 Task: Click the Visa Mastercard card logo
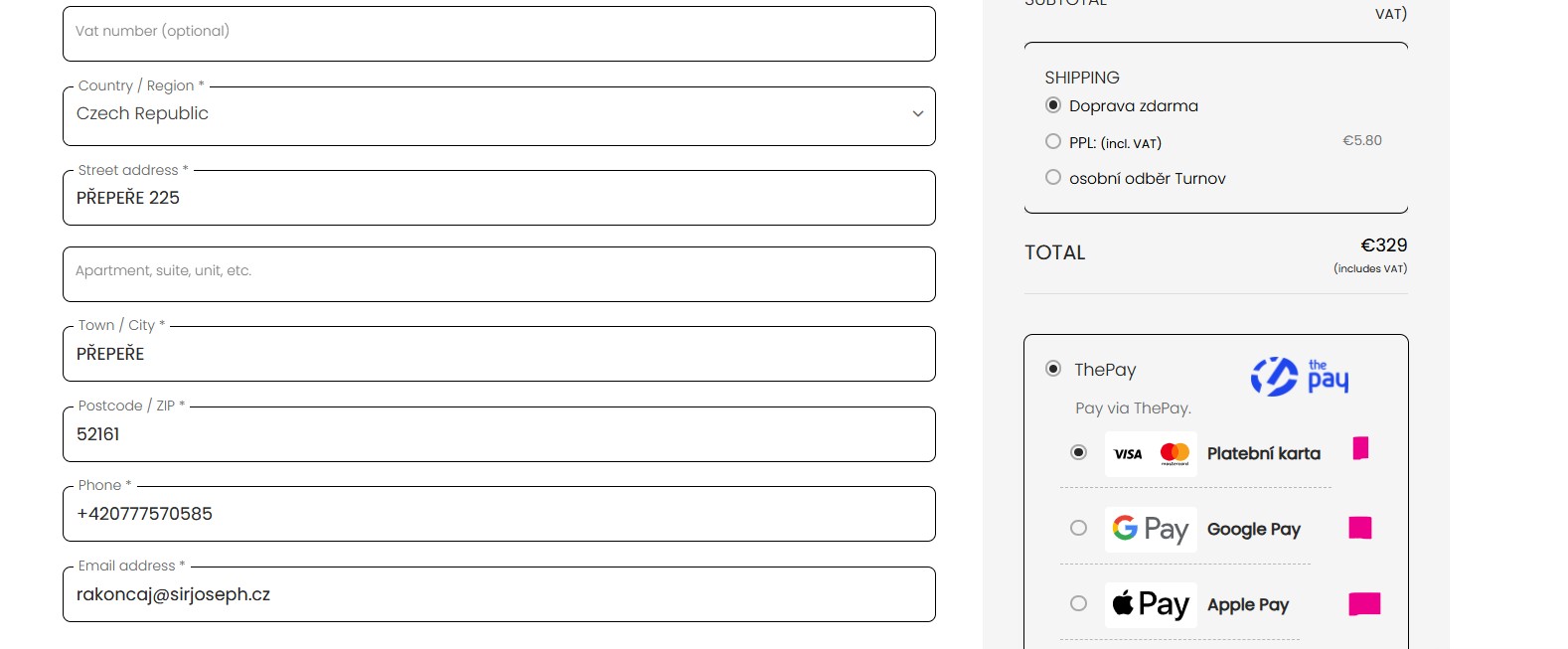[x=1151, y=454]
